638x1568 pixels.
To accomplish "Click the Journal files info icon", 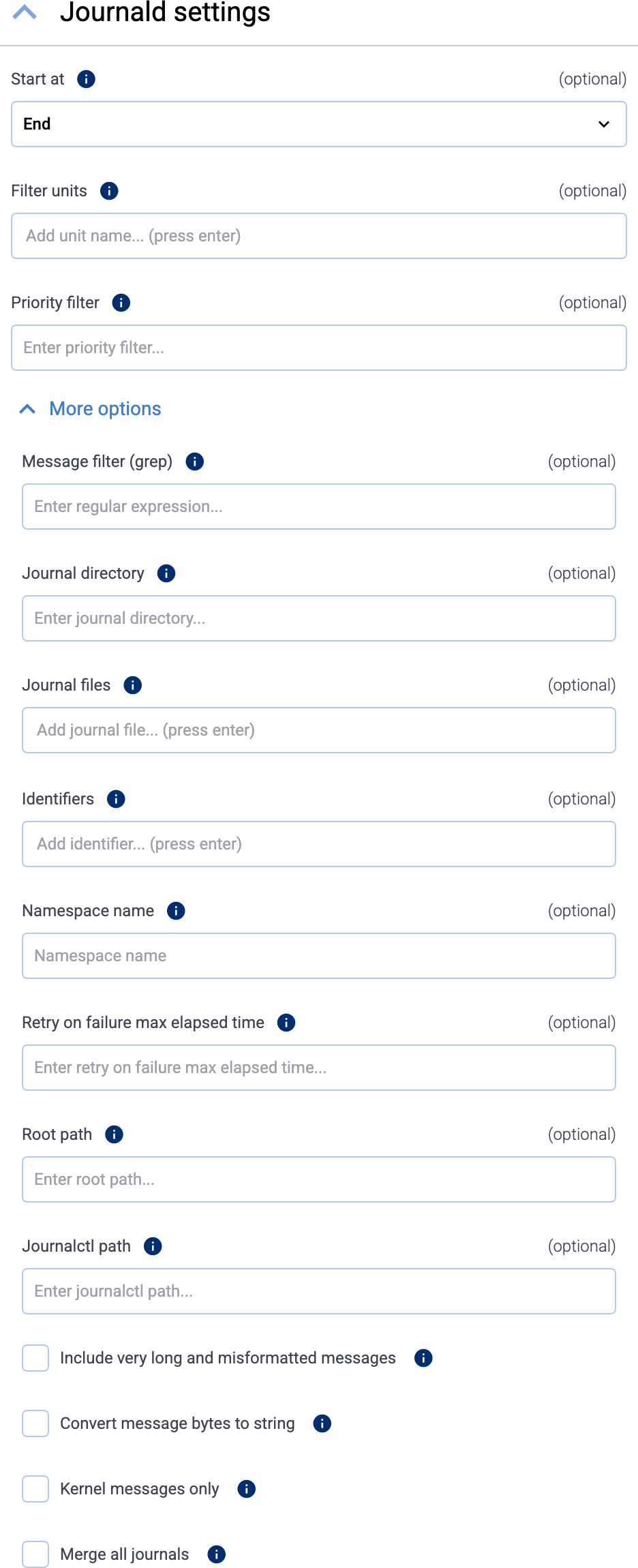I will [133, 685].
